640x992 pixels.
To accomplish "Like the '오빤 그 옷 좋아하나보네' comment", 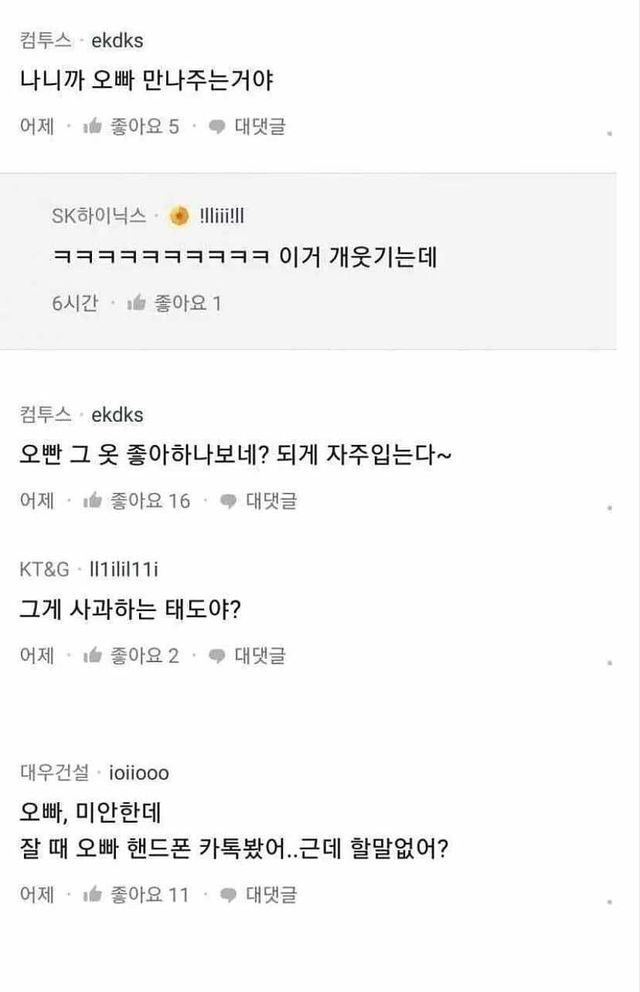I will [x=93, y=501].
